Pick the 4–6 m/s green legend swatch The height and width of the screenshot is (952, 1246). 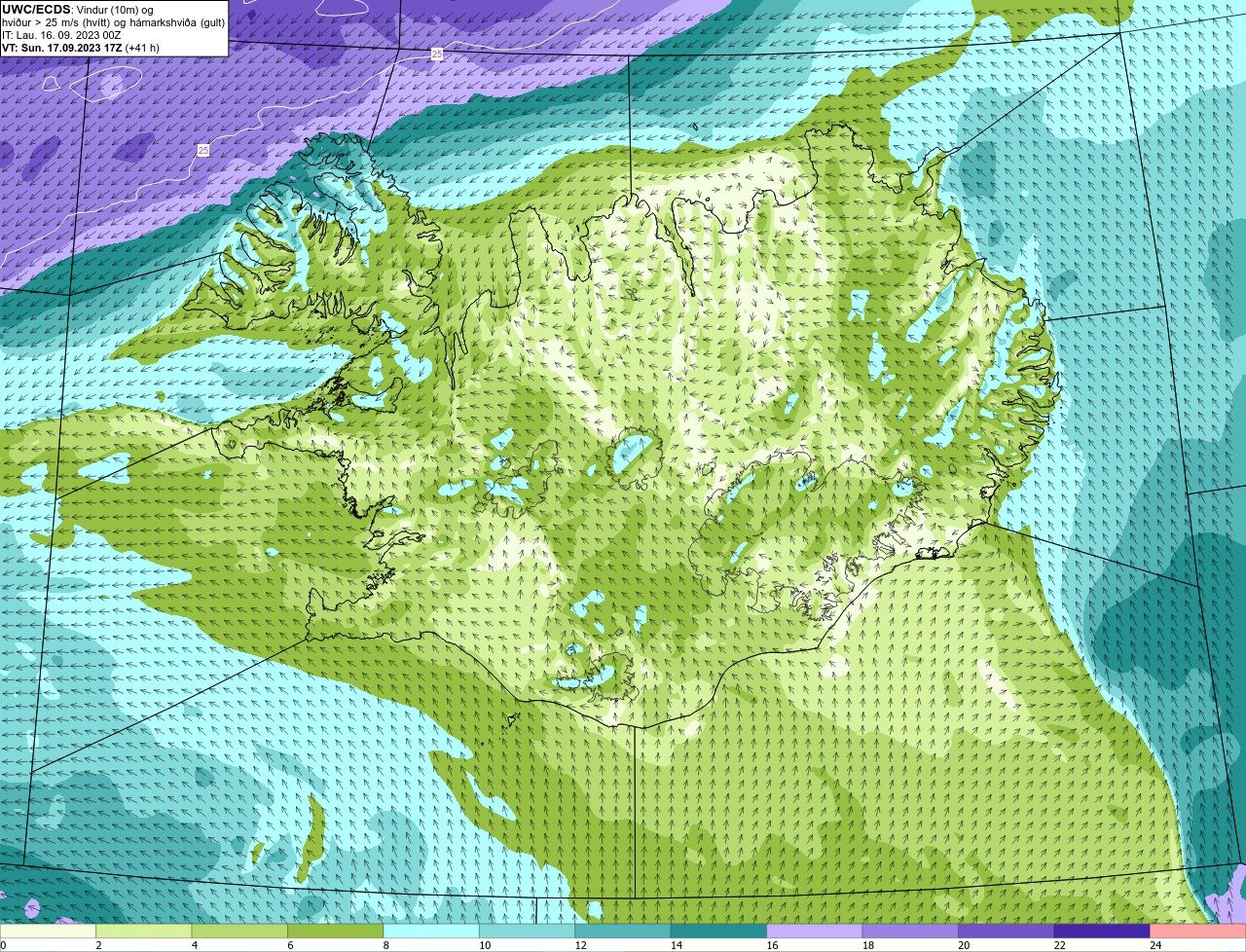tap(239, 931)
